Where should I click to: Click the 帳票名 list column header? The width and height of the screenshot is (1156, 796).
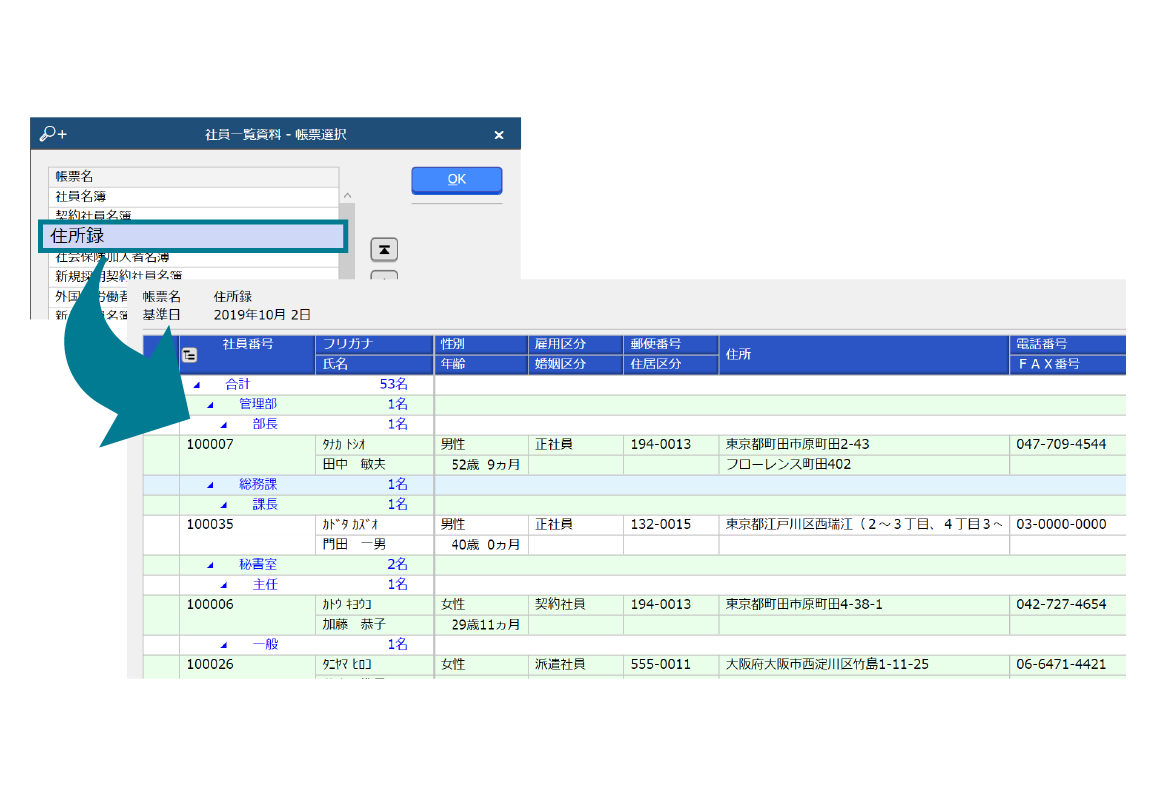coord(193,177)
